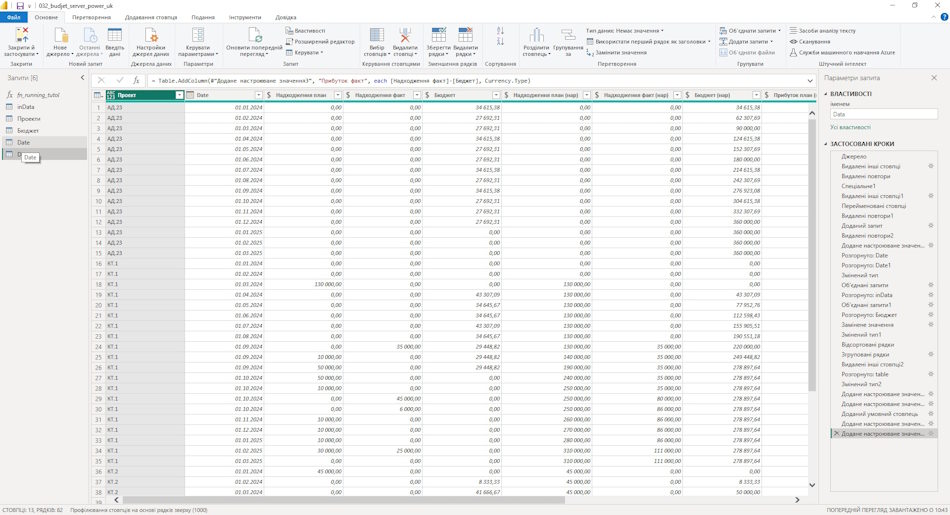Open the Розширений редактор
The image size is (950, 515).
point(320,42)
